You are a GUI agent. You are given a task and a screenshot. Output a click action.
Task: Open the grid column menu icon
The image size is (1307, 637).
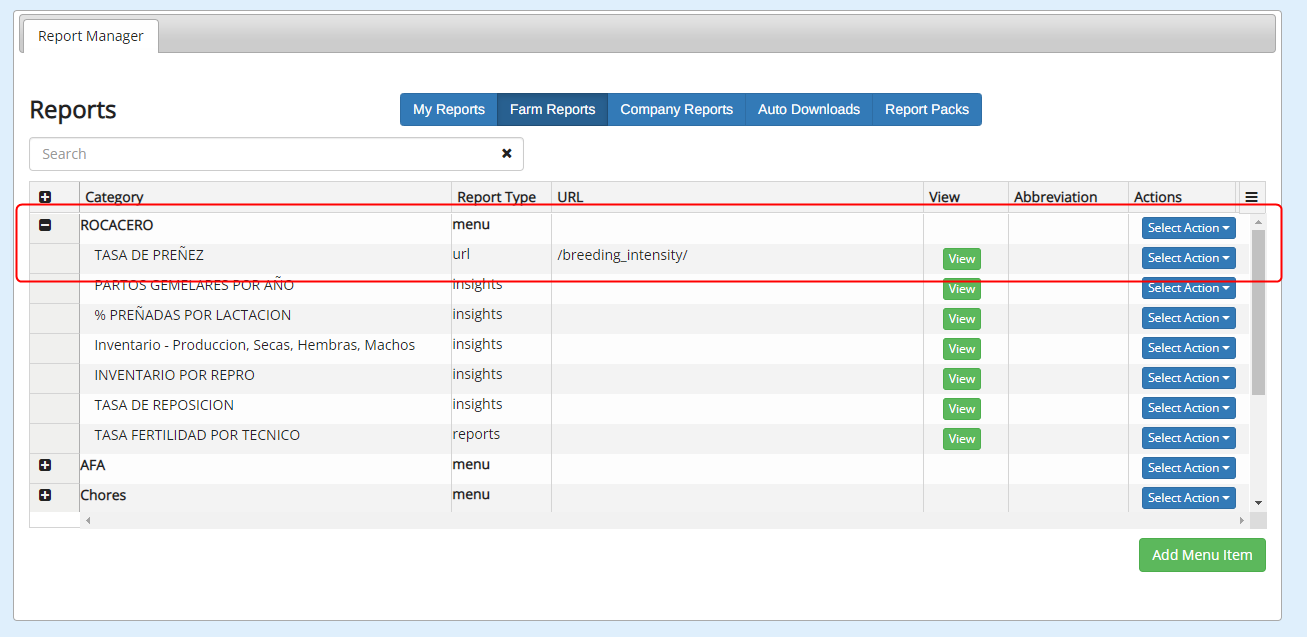click(1251, 197)
